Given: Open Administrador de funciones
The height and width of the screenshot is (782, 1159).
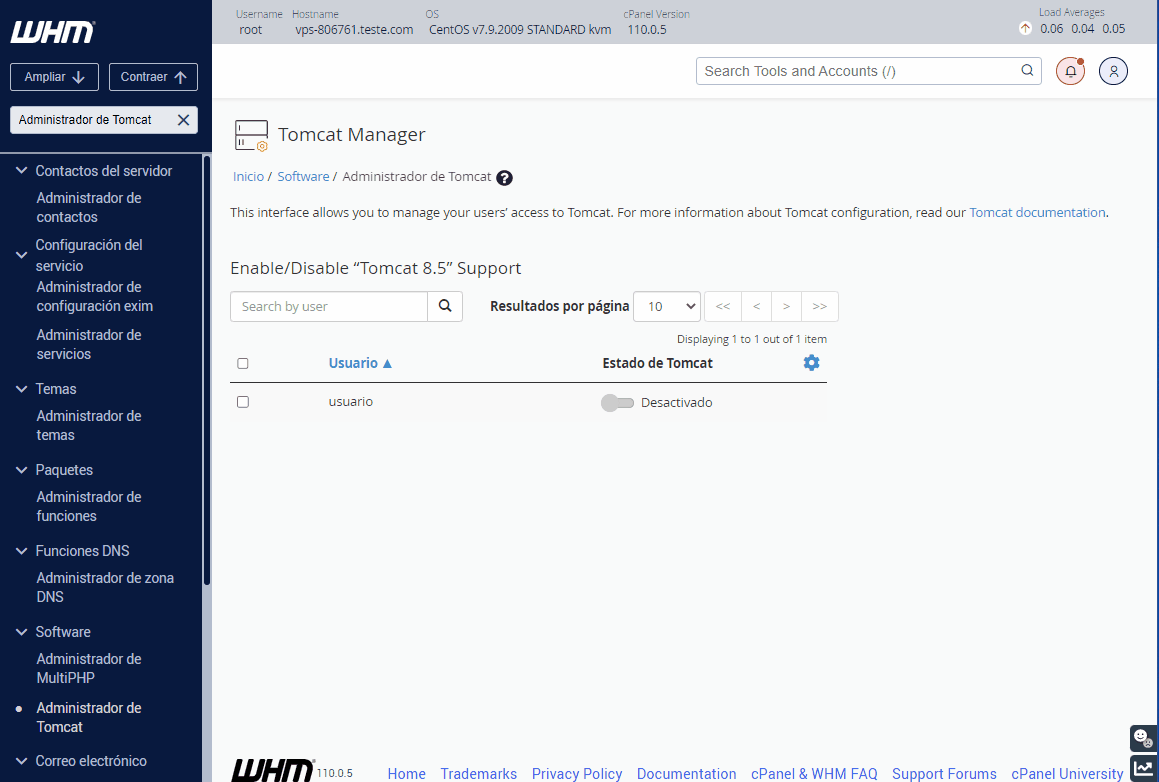Looking at the screenshot, I should (89, 506).
